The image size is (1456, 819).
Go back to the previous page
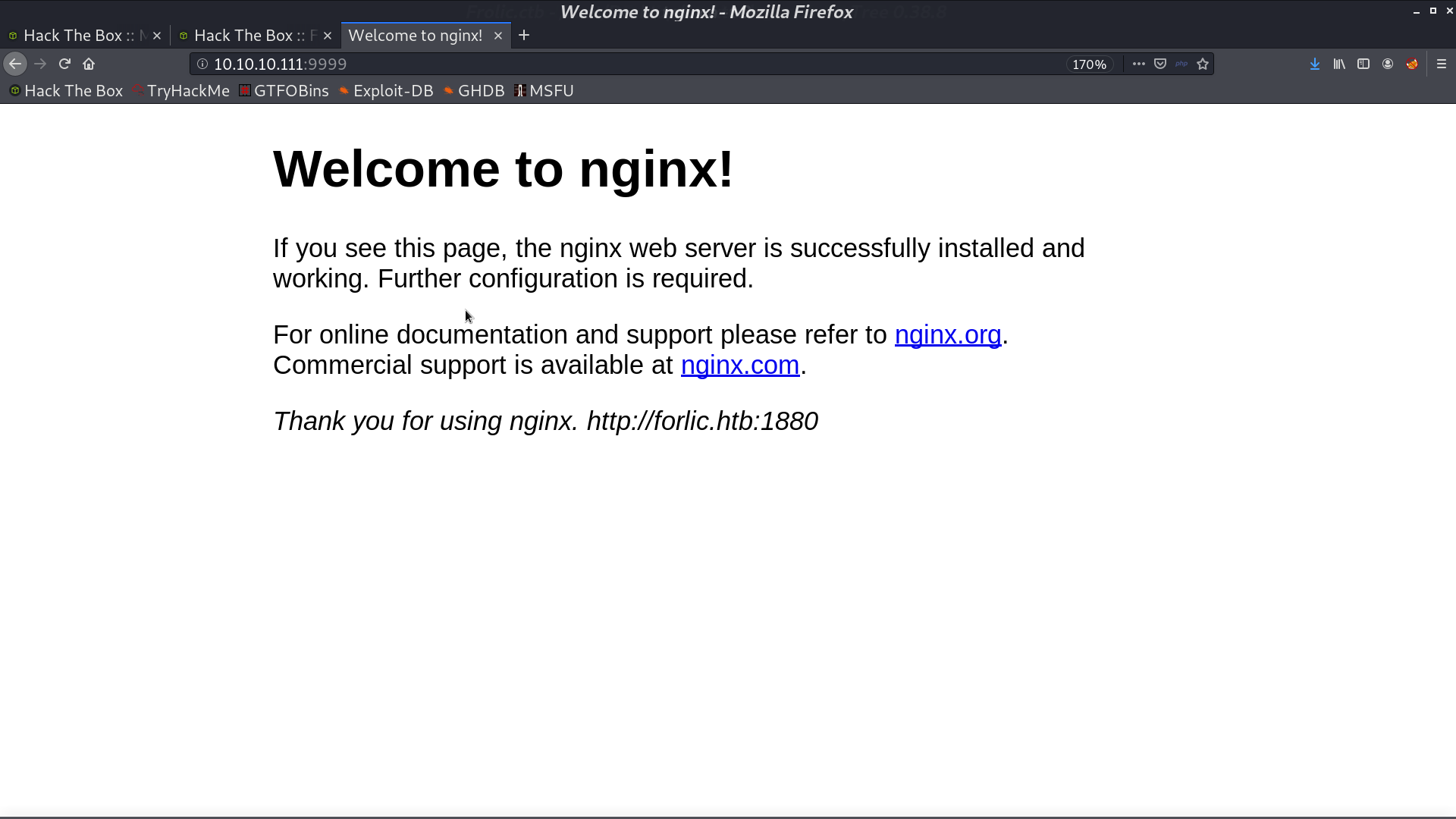[15, 64]
